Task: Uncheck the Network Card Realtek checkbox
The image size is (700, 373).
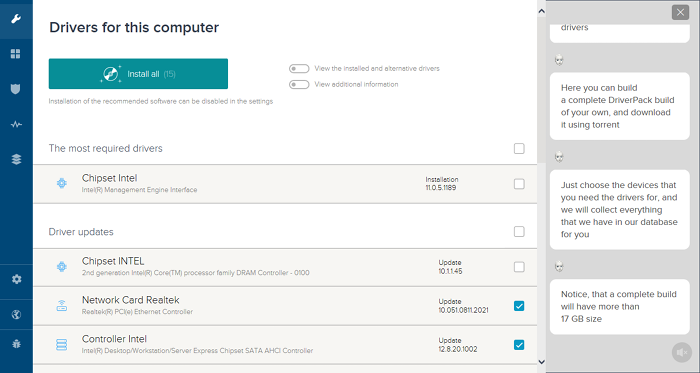Action: 519,306
